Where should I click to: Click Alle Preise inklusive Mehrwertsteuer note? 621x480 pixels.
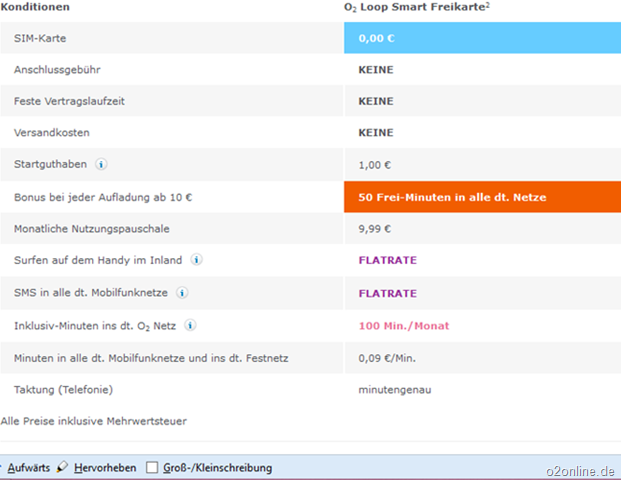click(93, 421)
